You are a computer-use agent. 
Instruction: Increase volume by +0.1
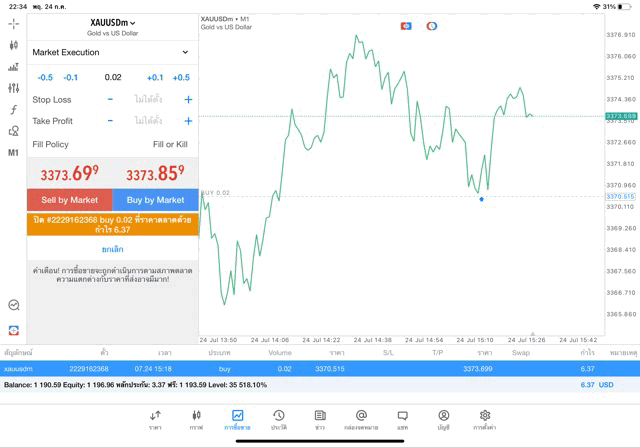pyautogui.click(x=154, y=77)
